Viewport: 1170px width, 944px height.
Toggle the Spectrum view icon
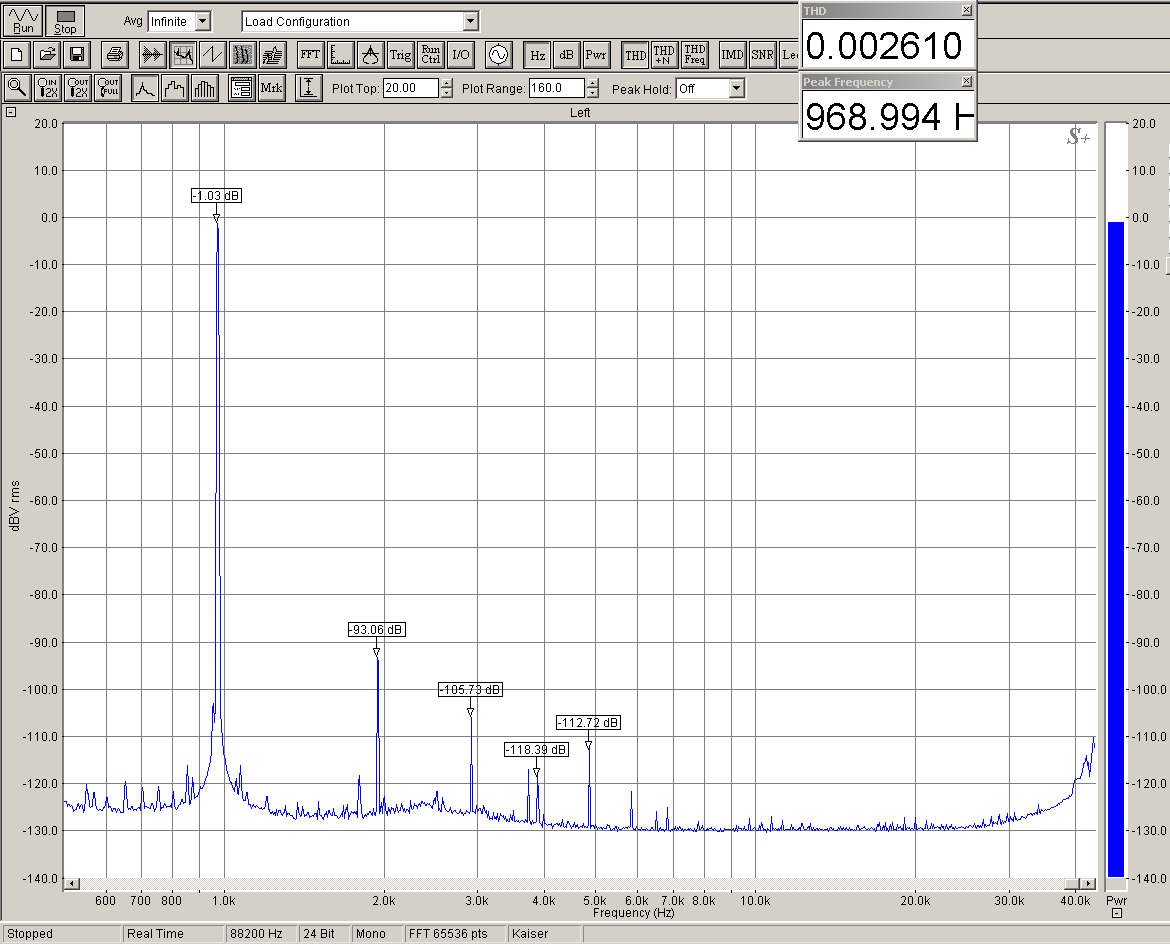click(x=183, y=54)
